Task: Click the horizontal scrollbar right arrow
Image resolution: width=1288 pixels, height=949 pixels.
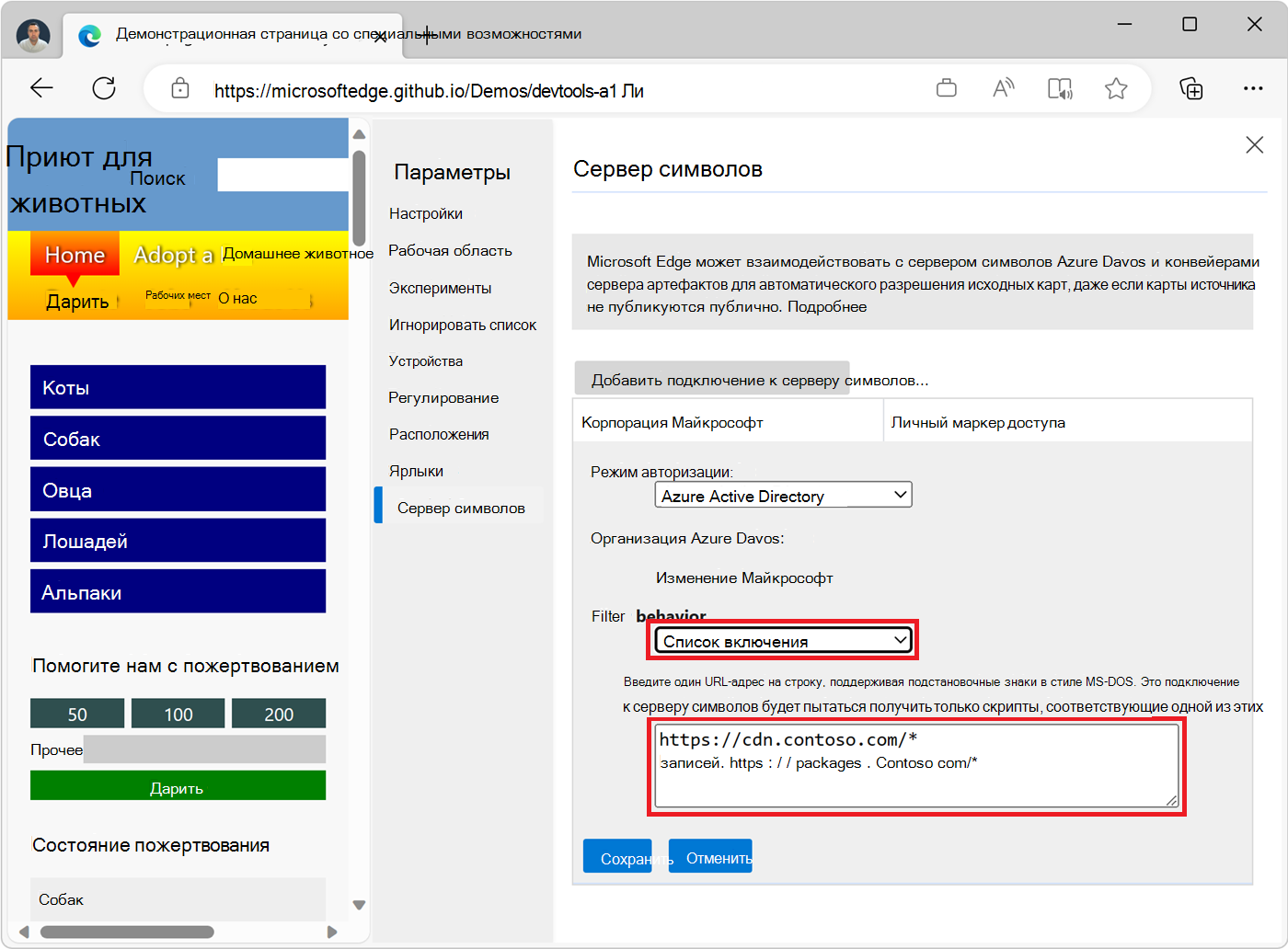Action: coord(332,932)
